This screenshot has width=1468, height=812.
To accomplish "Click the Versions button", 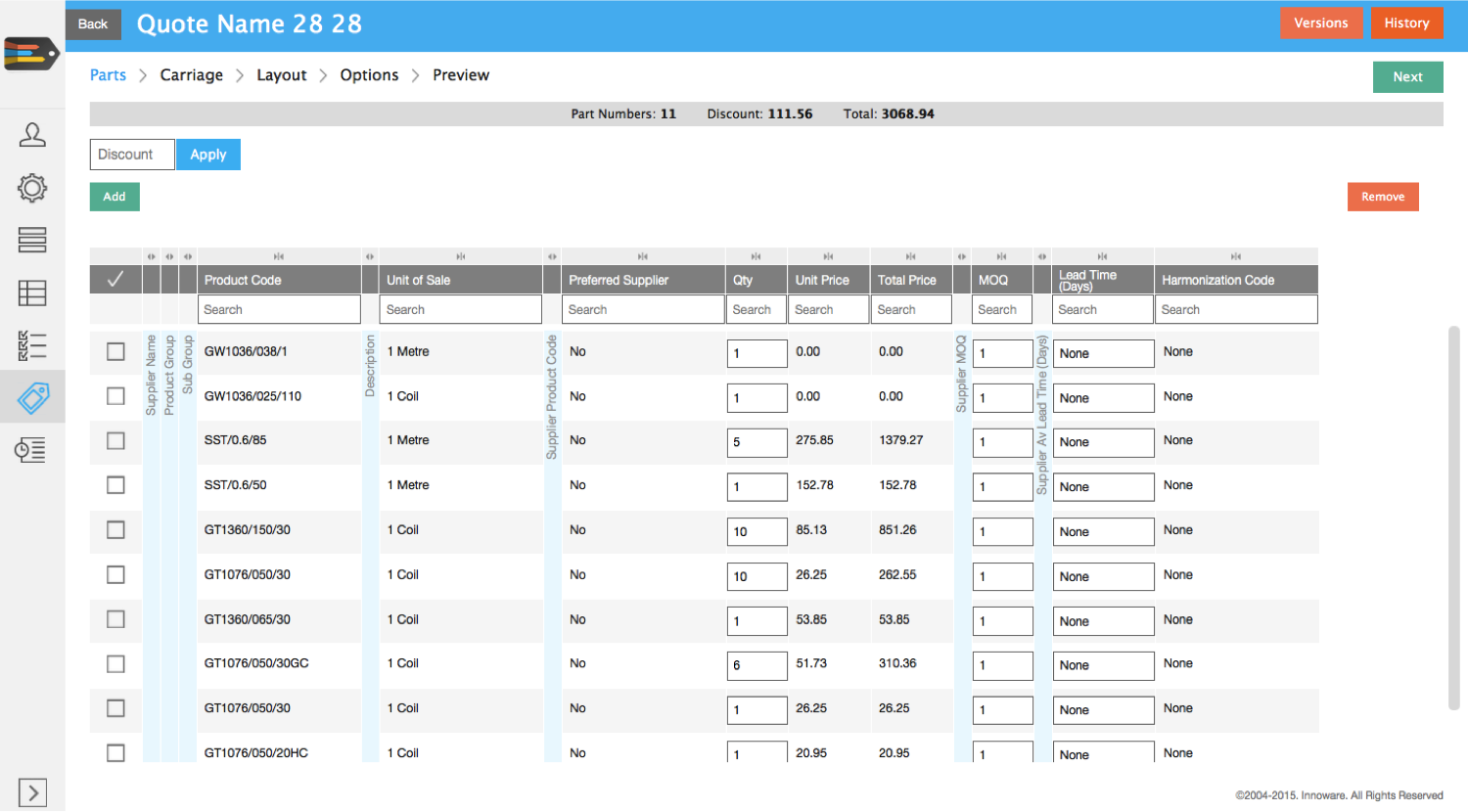I will pyautogui.click(x=1320, y=23).
